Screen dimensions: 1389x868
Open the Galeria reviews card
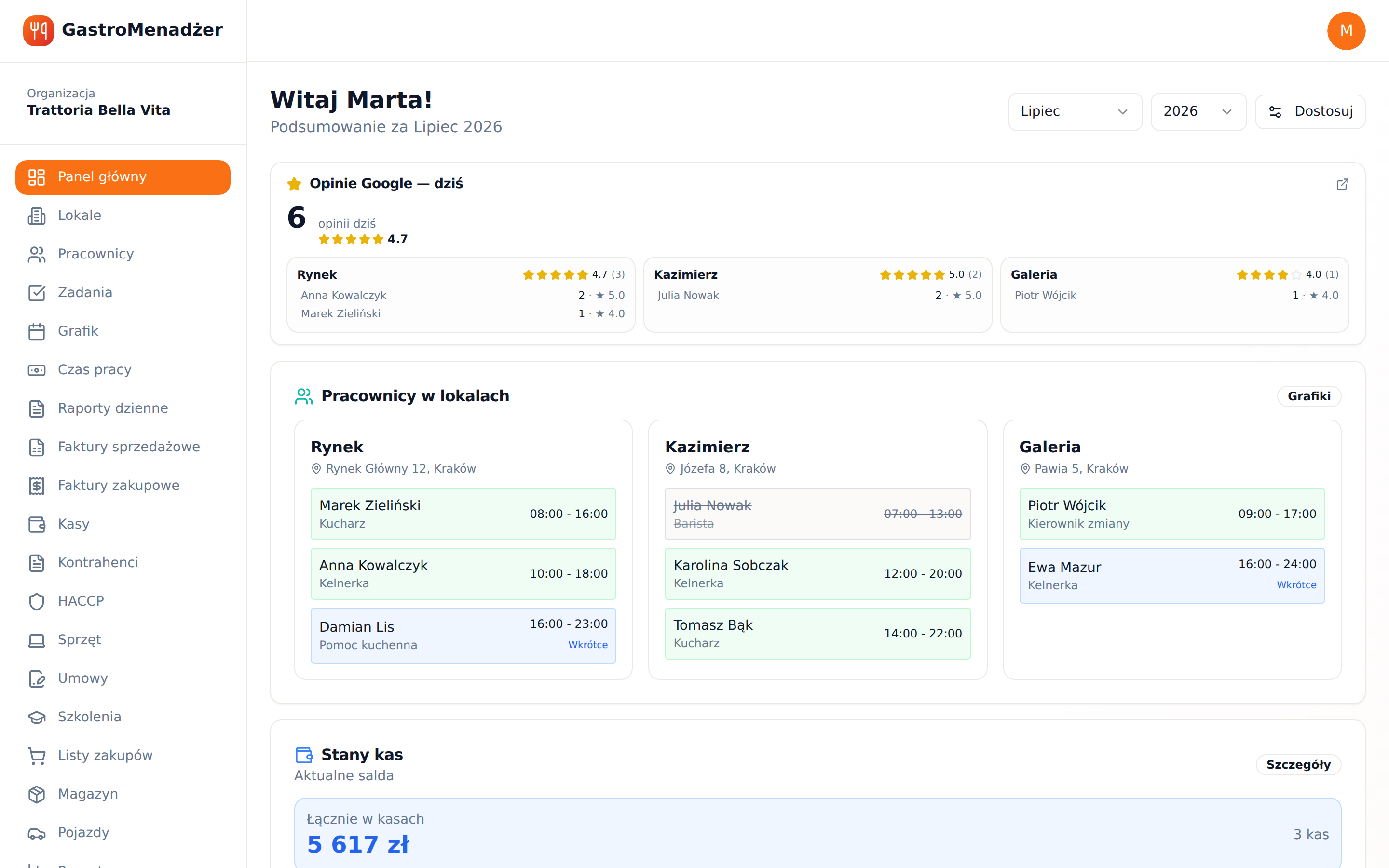tap(1174, 295)
